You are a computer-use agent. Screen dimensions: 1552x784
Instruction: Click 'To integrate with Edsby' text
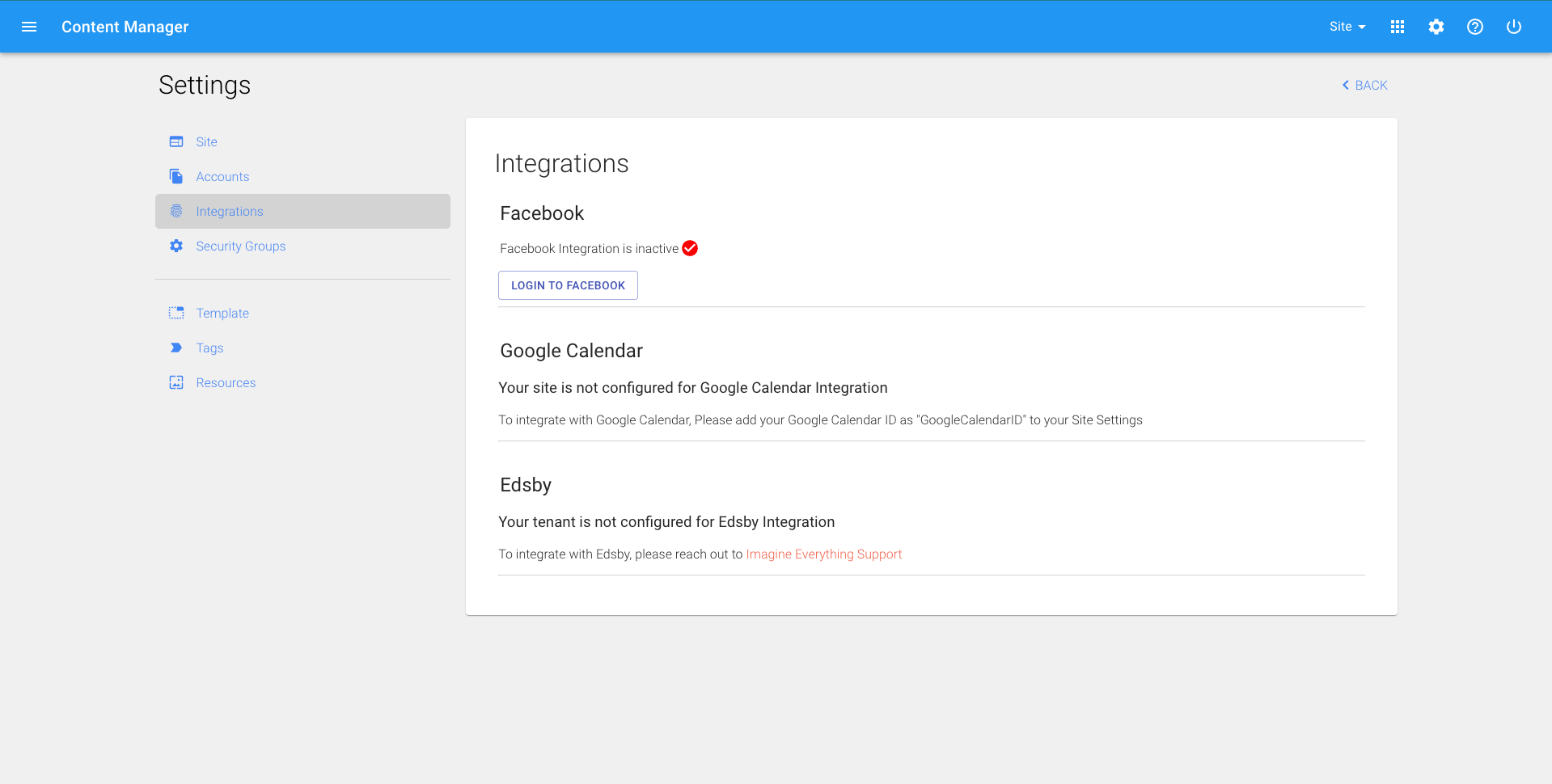[x=620, y=554]
